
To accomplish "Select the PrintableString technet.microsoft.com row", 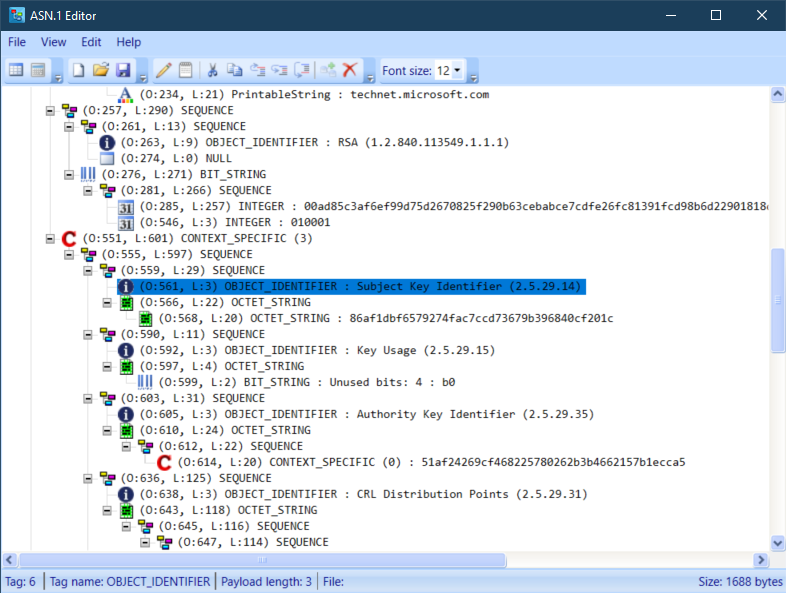I will [314, 94].
